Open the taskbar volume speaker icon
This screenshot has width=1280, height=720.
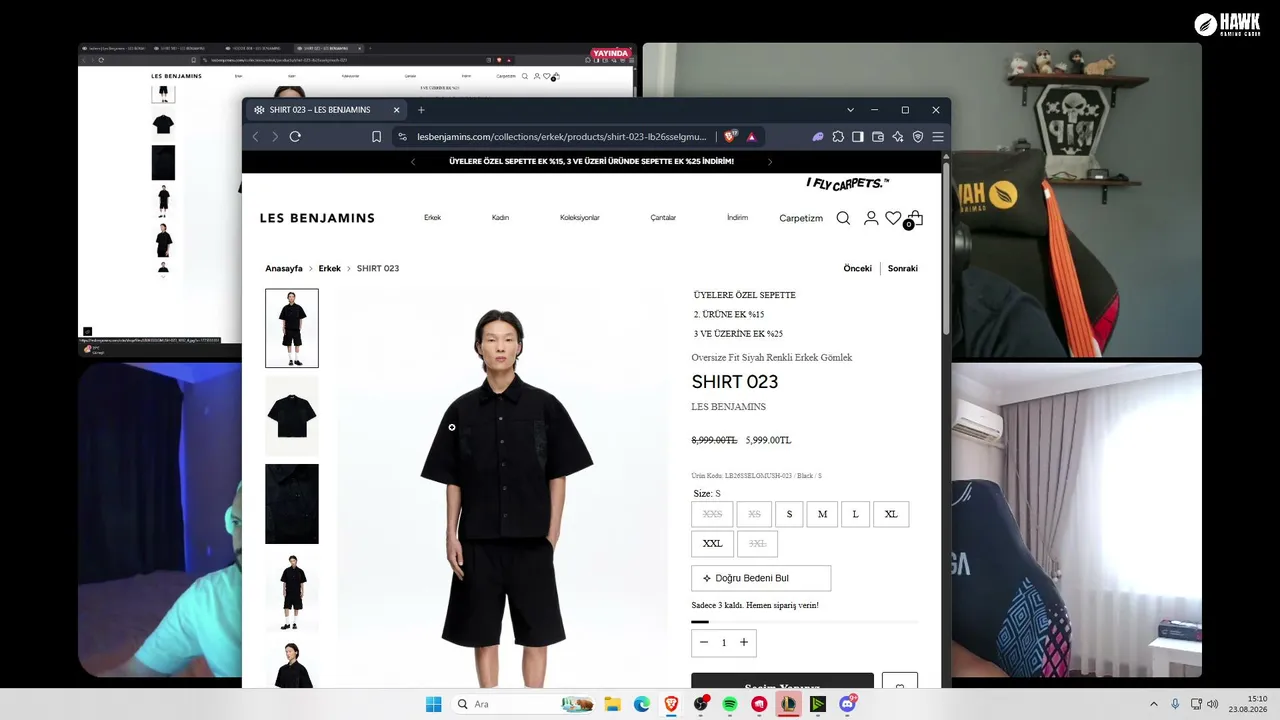pyautogui.click(x=1212, y=704)
